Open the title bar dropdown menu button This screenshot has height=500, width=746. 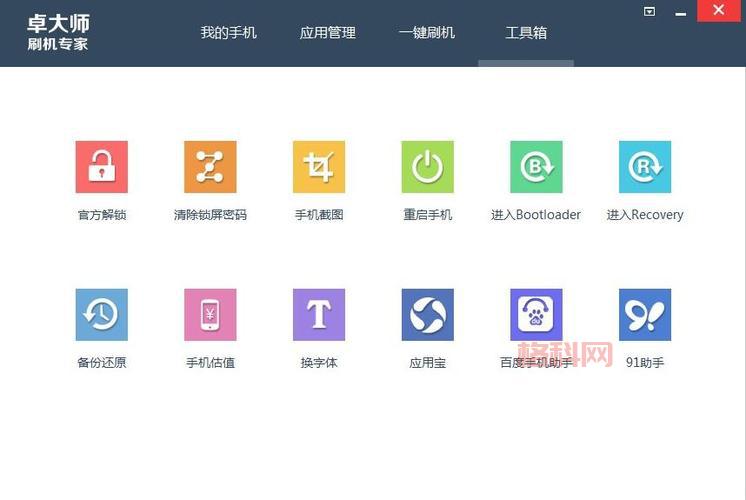649,11
